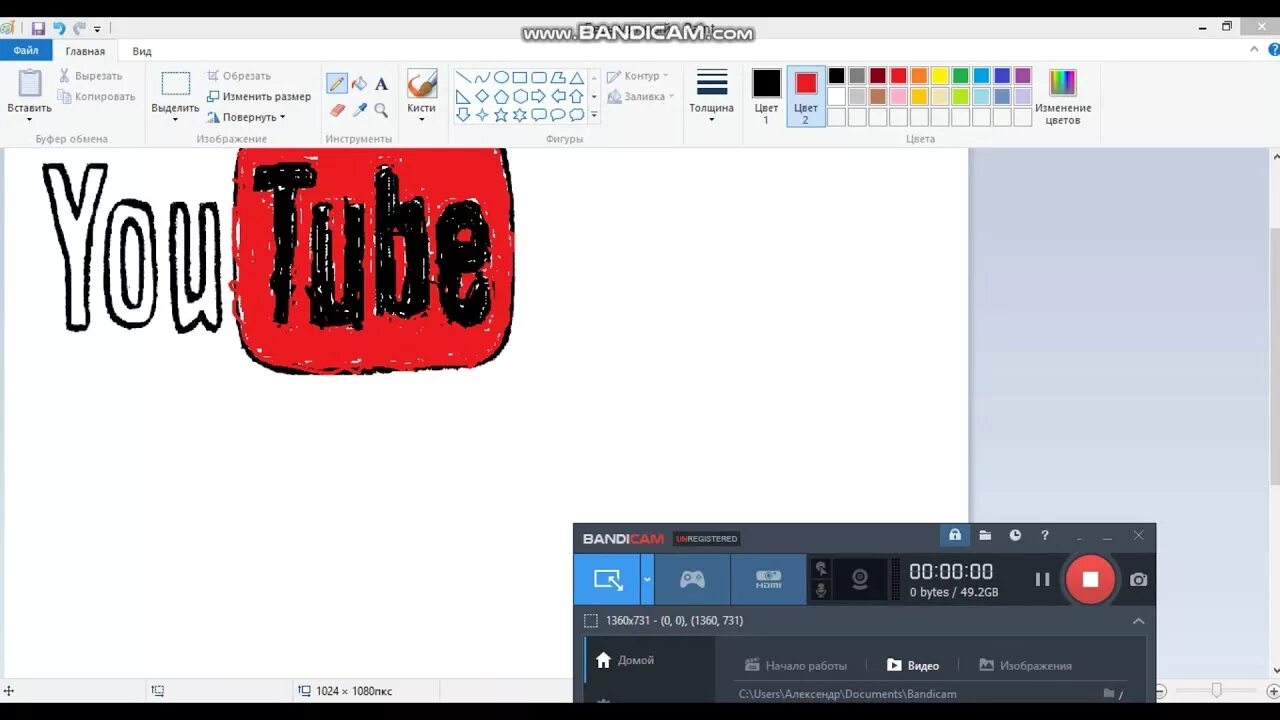The image size is (1280, 720).
Task: Collapse the ribbon with the chevron
Action: [x=1255, y=49]
